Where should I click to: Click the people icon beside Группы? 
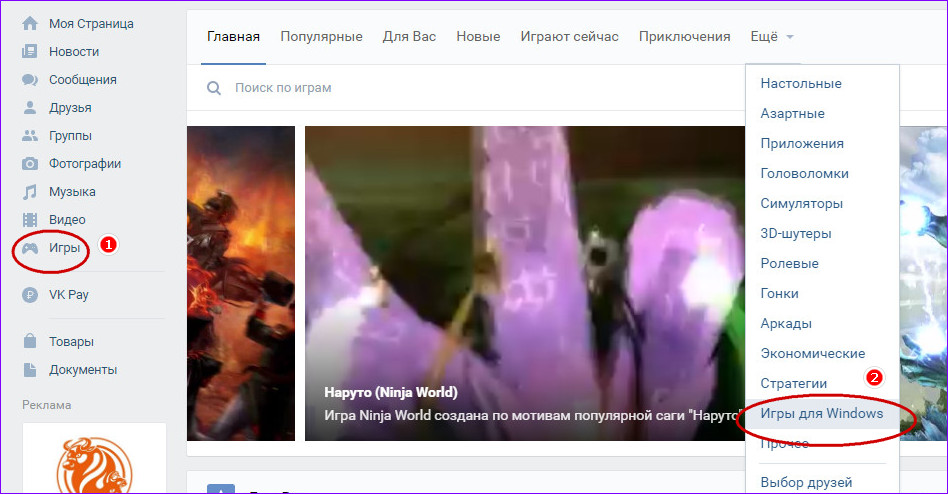click(x=30, y=135)
